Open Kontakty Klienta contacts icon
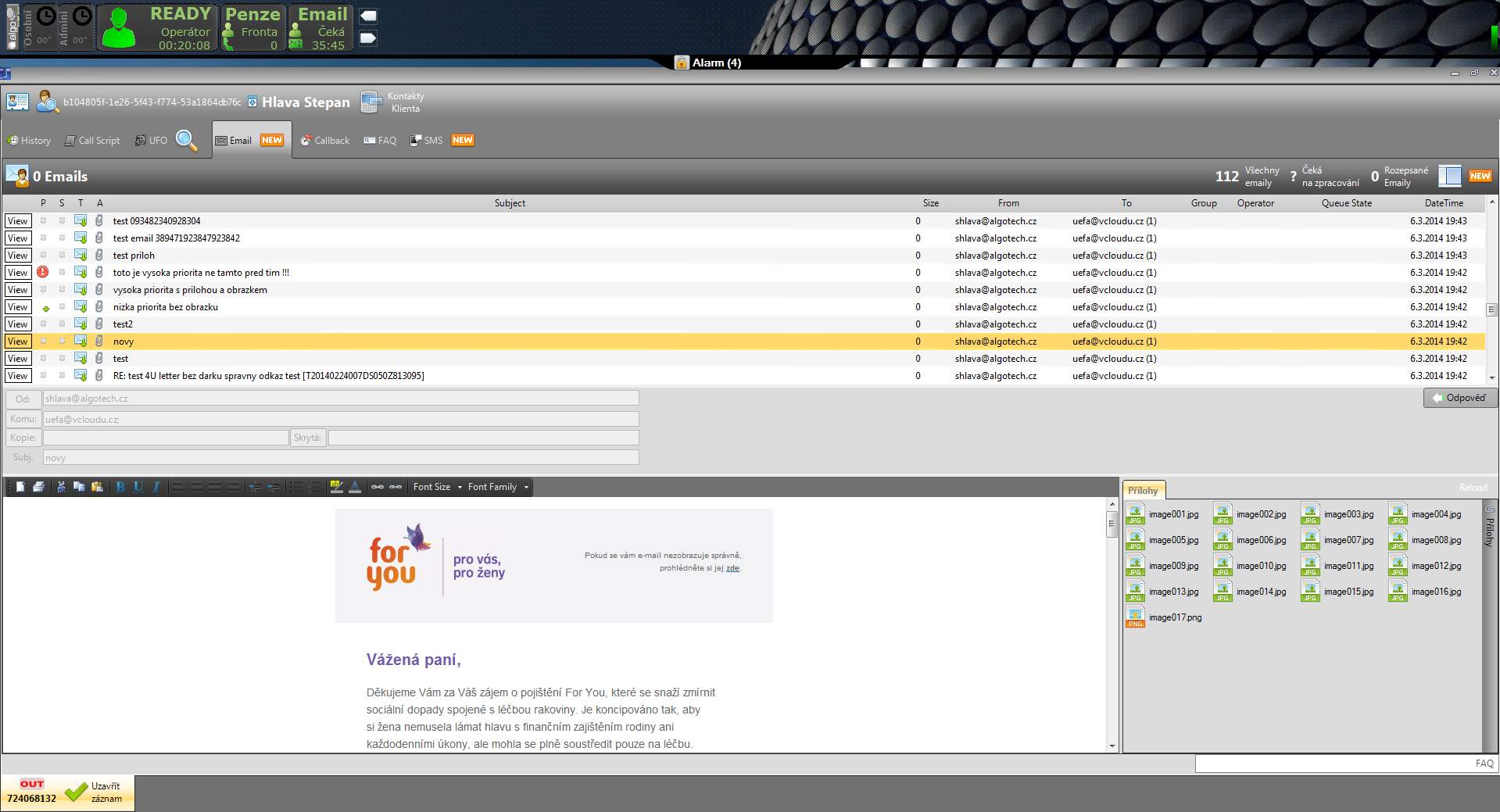The width and height of the screenshot is (1500, 812). (x=371, y=102)
